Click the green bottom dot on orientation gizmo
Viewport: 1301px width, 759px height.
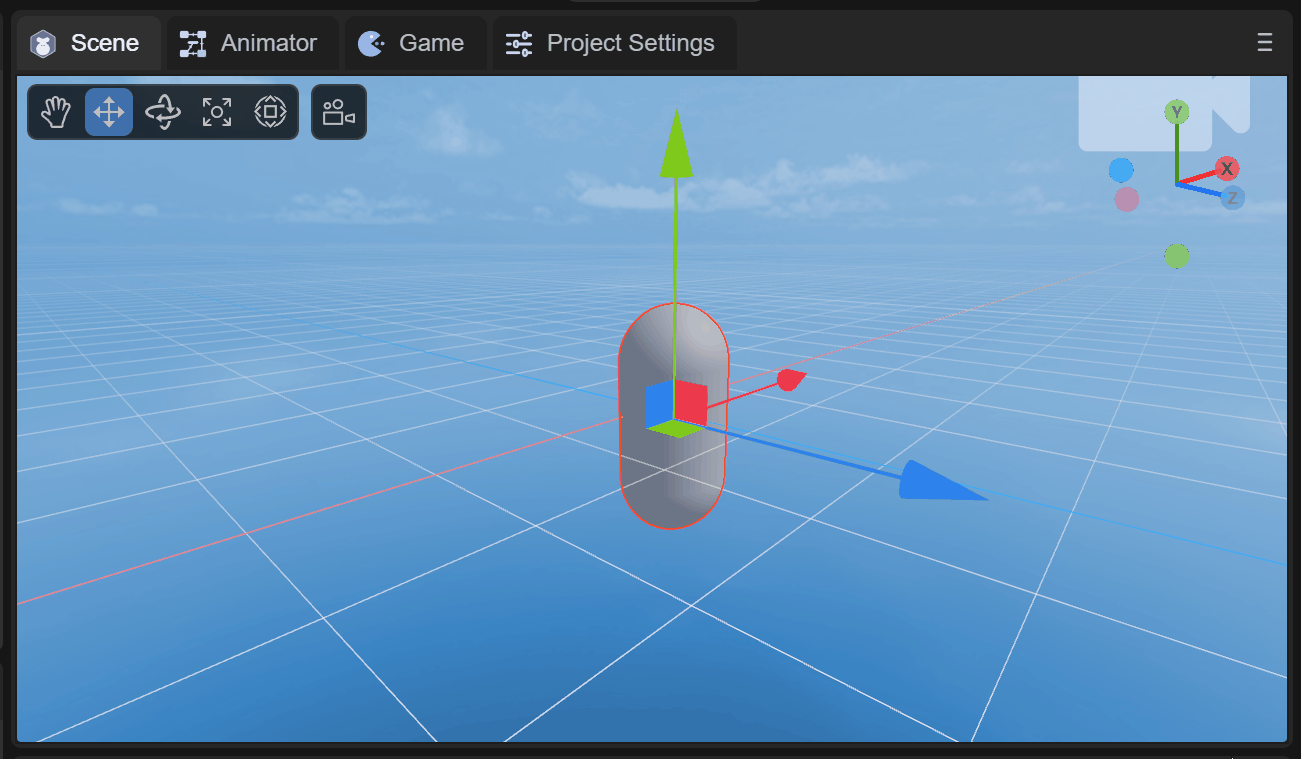tap(1177, 256)
